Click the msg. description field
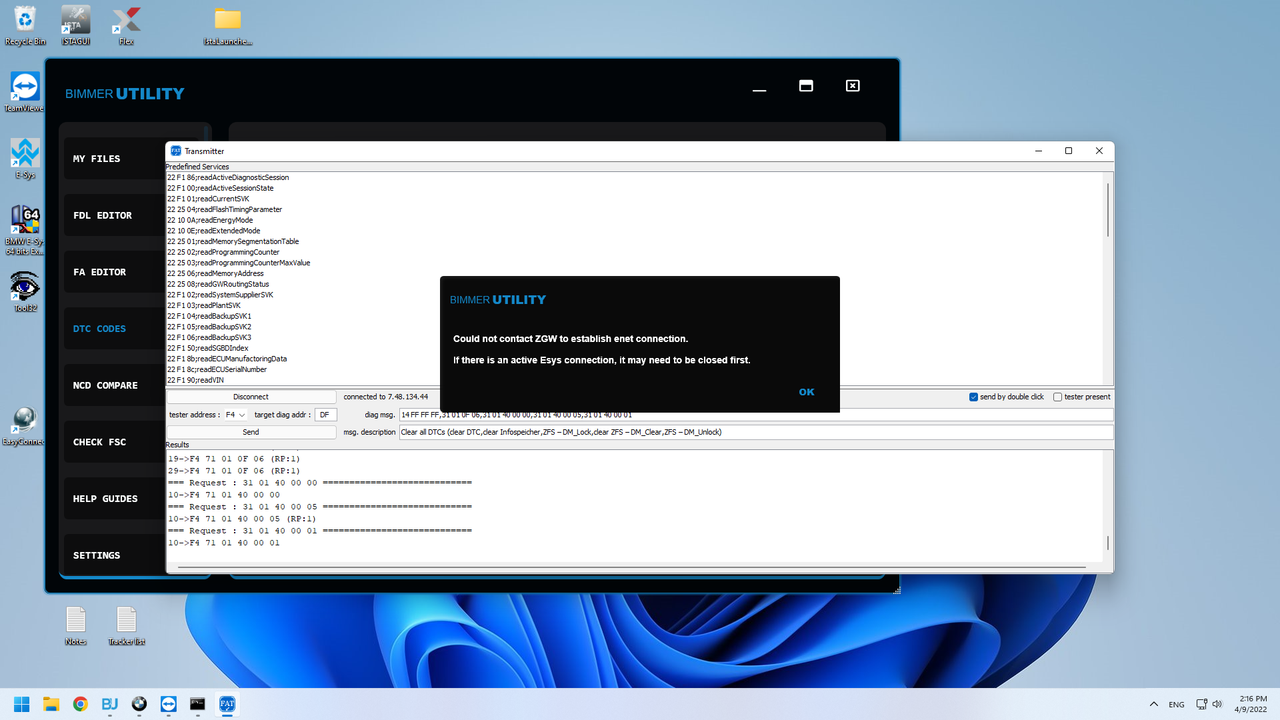The width and height of the screenshot is (1280, 720). [x=755, y=432]
